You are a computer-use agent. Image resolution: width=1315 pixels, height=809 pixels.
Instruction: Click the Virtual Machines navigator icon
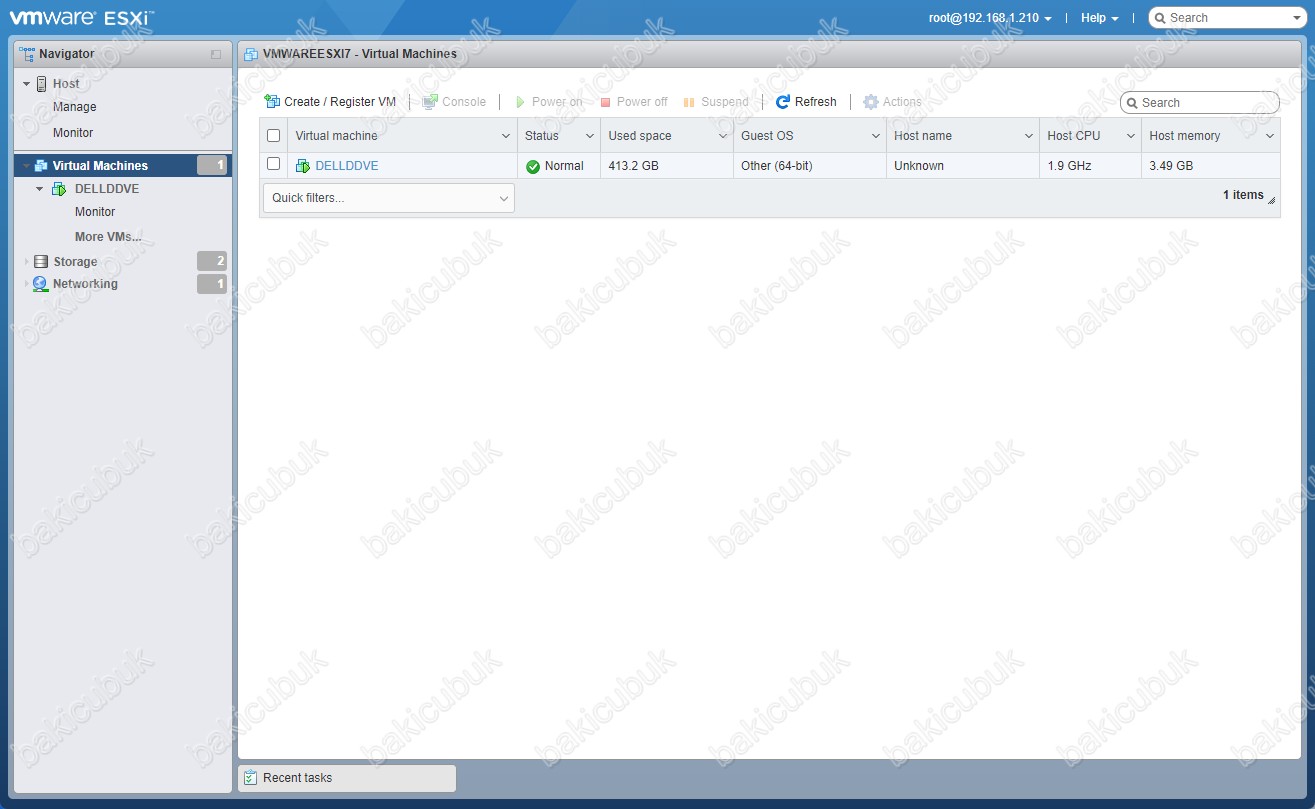[41, 166]
